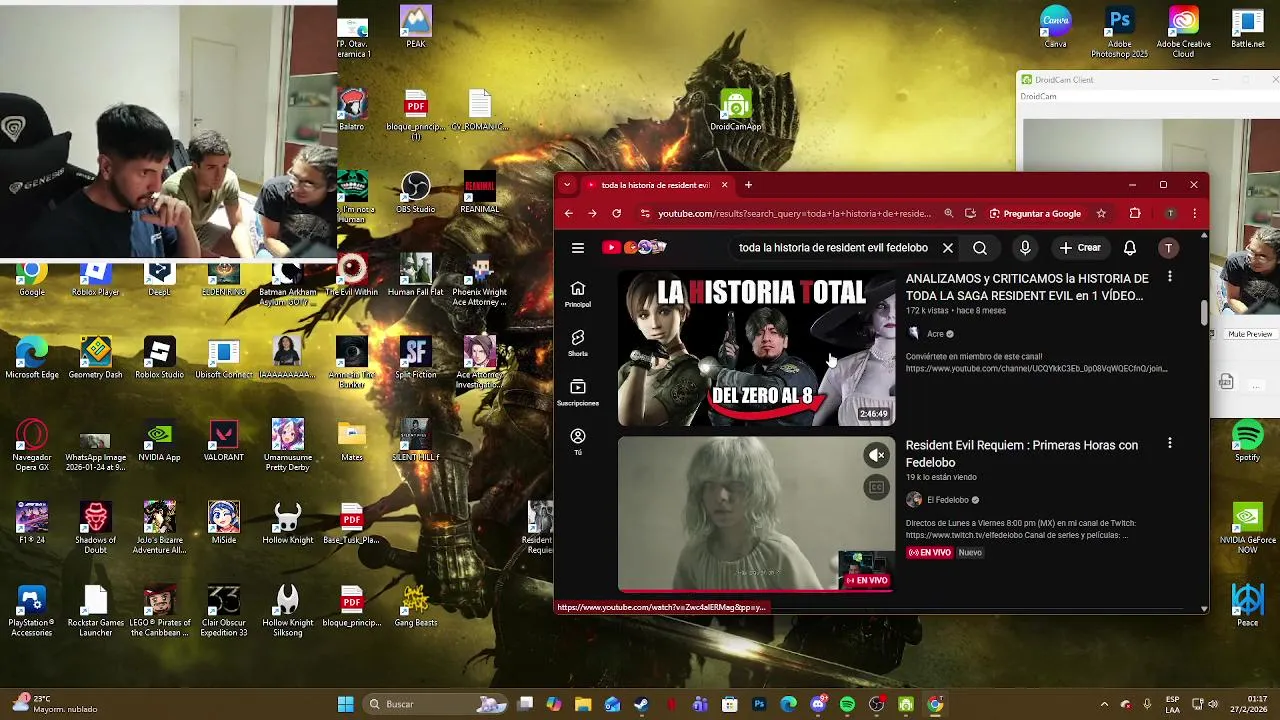Open DroidCamApp desktop icon

pyautogui.click(x=736, y=109)
